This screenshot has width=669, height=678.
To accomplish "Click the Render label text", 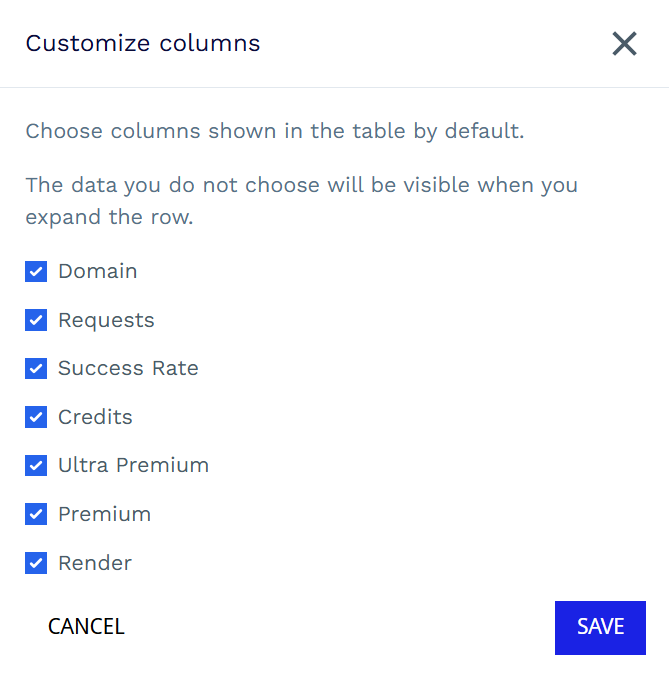I will point(95,563).
